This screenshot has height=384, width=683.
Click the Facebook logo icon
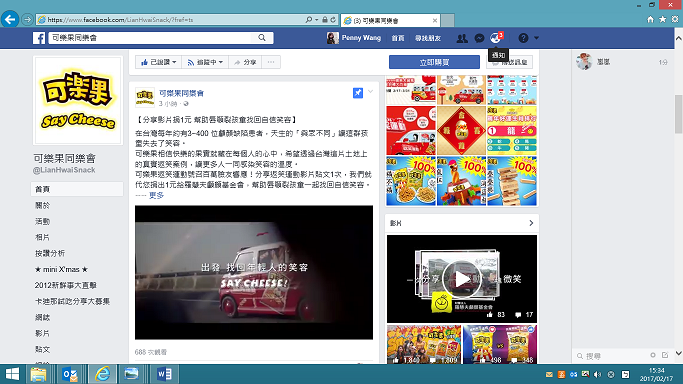point(39,38)
